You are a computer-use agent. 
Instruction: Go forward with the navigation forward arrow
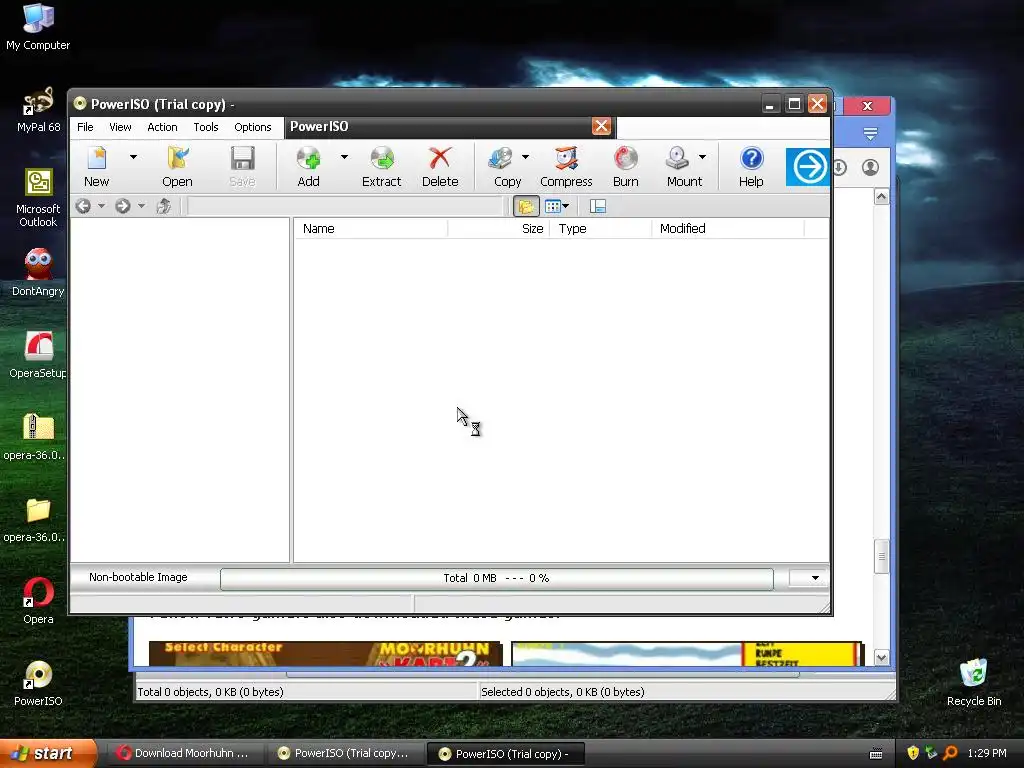[123, 206]
